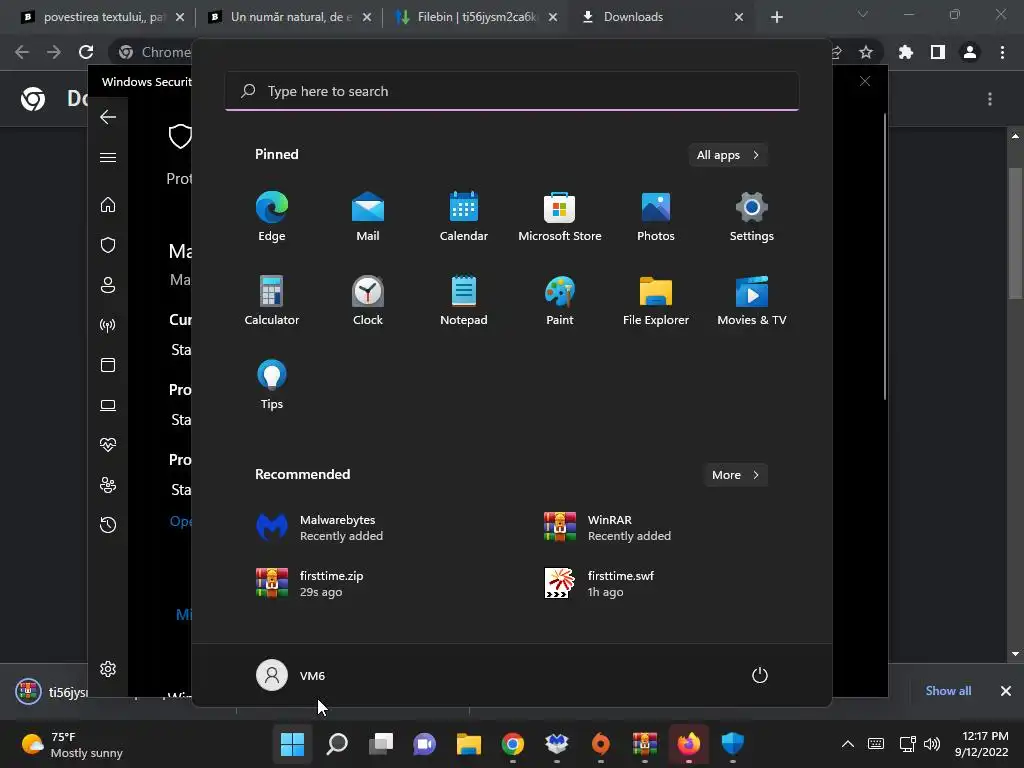
Task: Click the power button in Start menu
Action: [x=760, y=675]
